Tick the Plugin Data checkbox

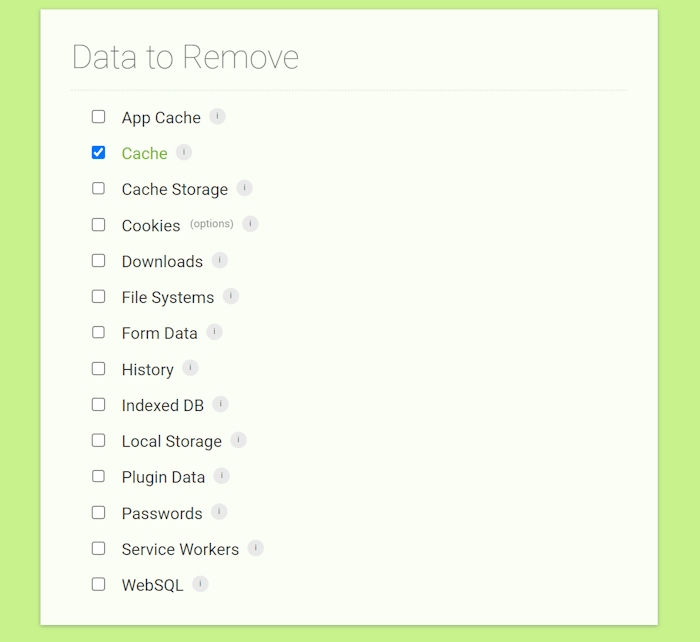click(x=98, y=476)
